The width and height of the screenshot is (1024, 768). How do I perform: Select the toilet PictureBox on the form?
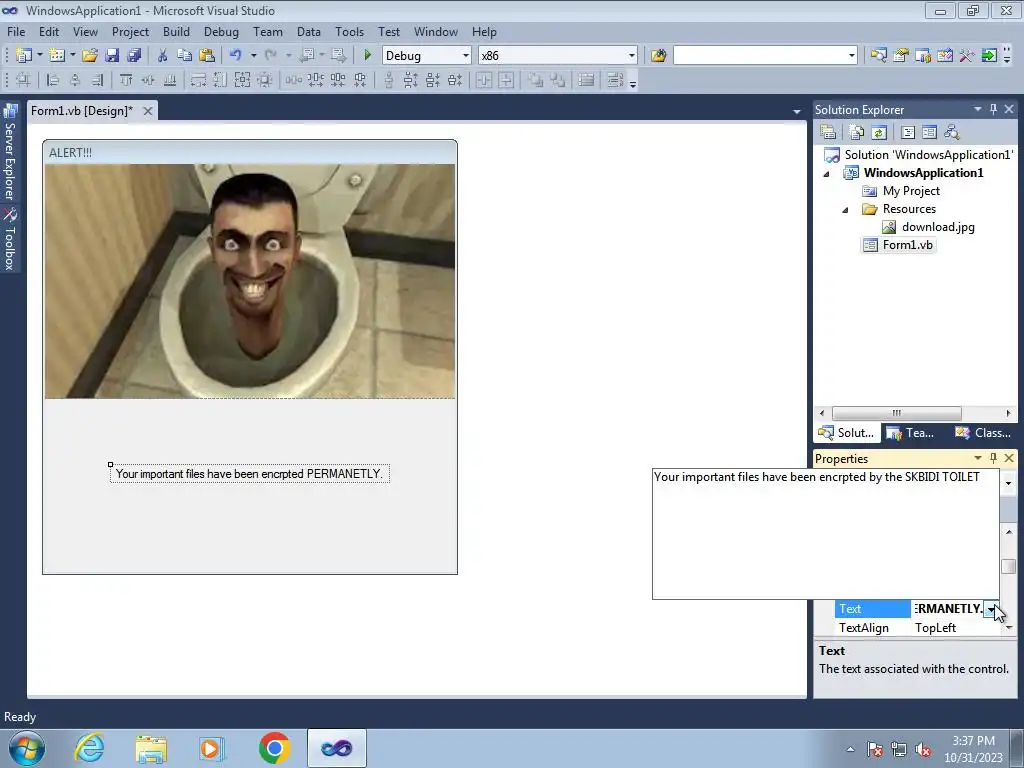point(250,281)
